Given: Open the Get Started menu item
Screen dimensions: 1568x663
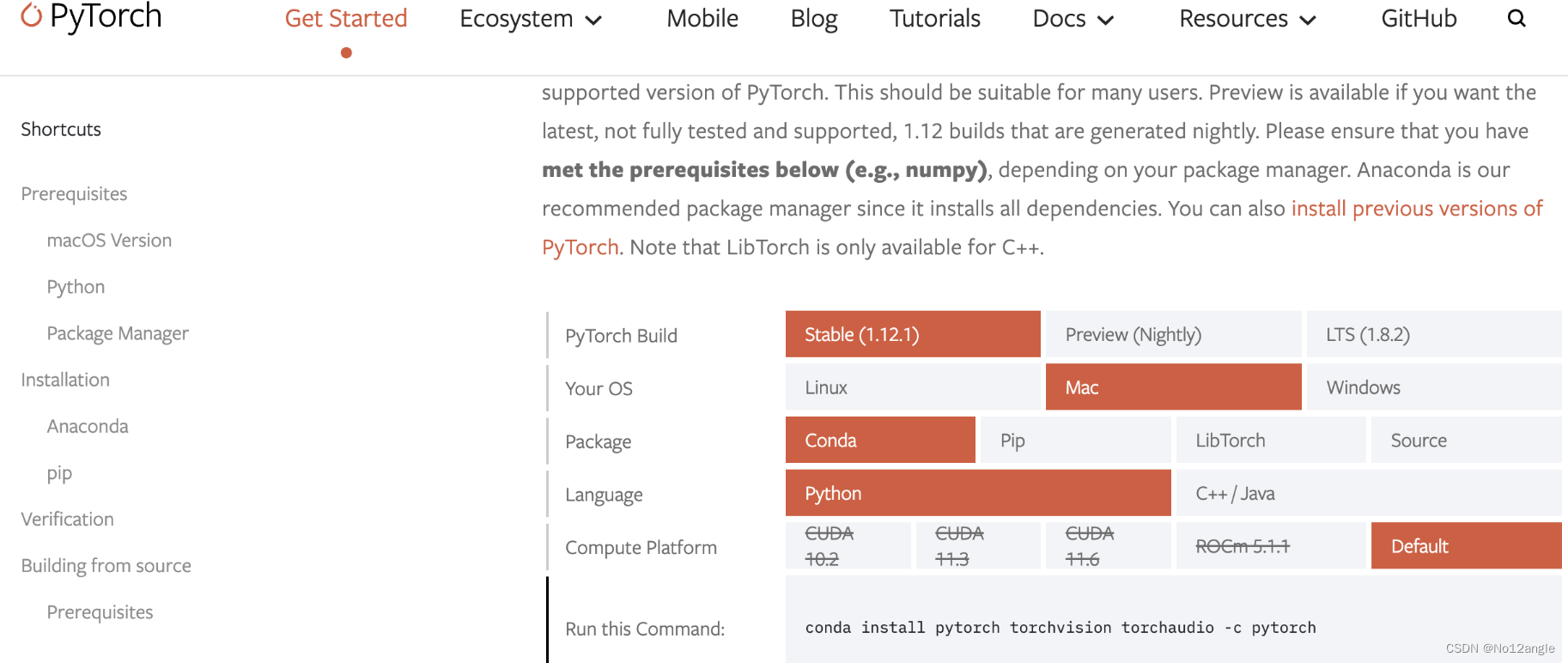Looking at the screenshot, I should coord(346,18).
